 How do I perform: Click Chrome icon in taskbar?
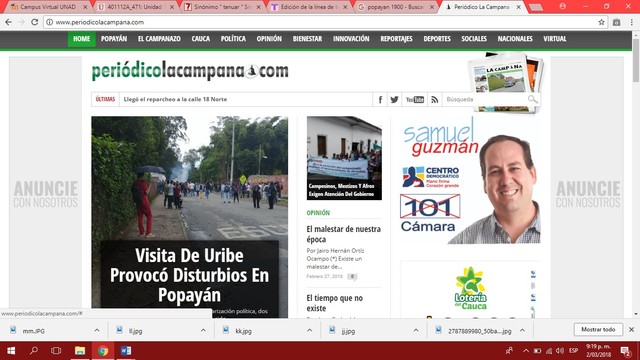click(x=103, y=351)
